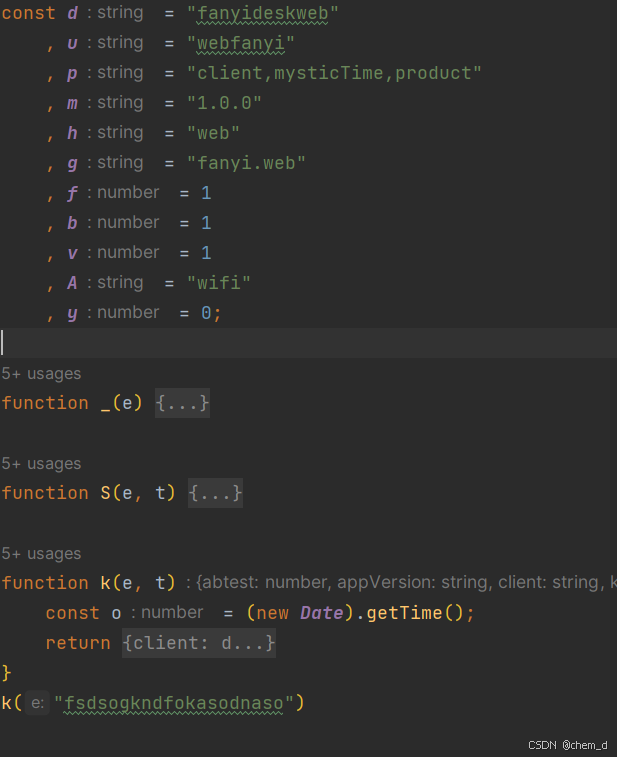
Task: Expand the folded return object {client: d...}
Action: pos(199,643)
